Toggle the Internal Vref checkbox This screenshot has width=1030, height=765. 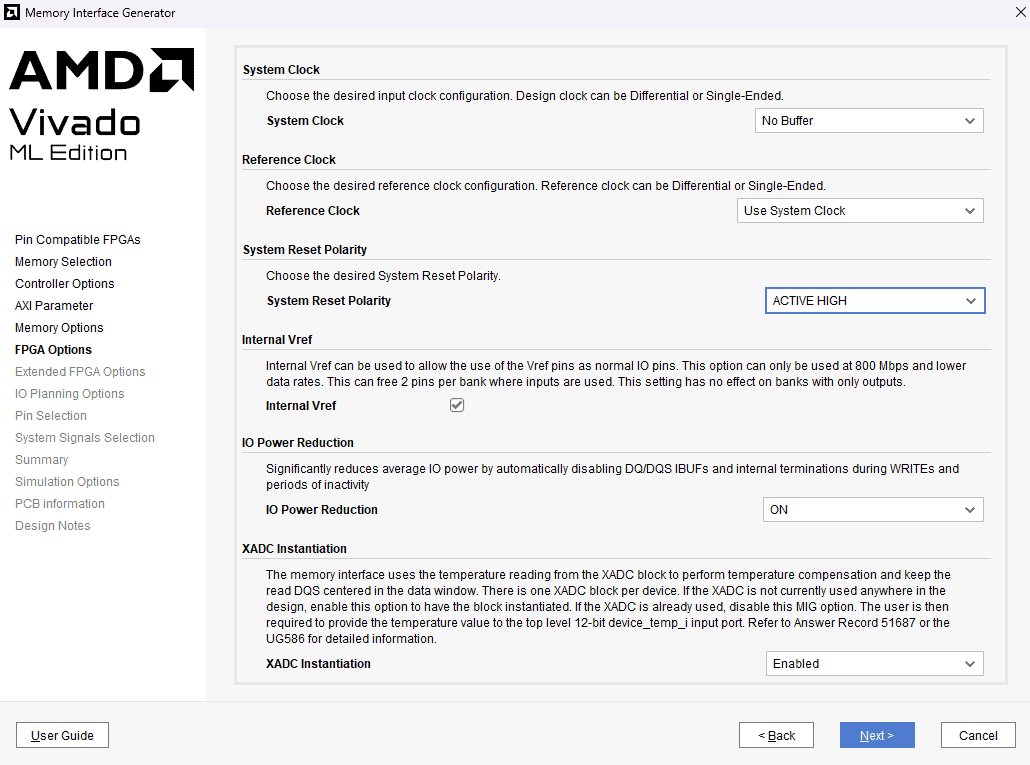(x=457, y=406)
